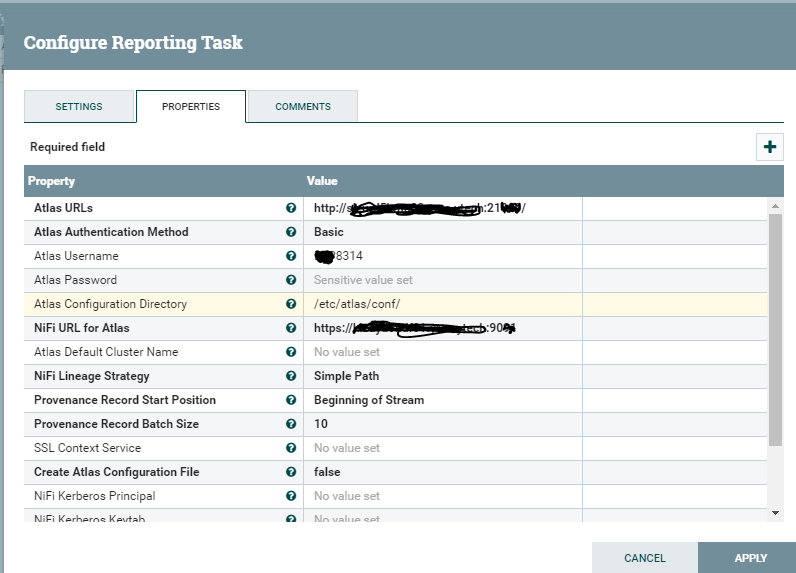This screenshot has height=573, width=796.
Task: Switch to the Settings tab
Action: pos(79,107)
